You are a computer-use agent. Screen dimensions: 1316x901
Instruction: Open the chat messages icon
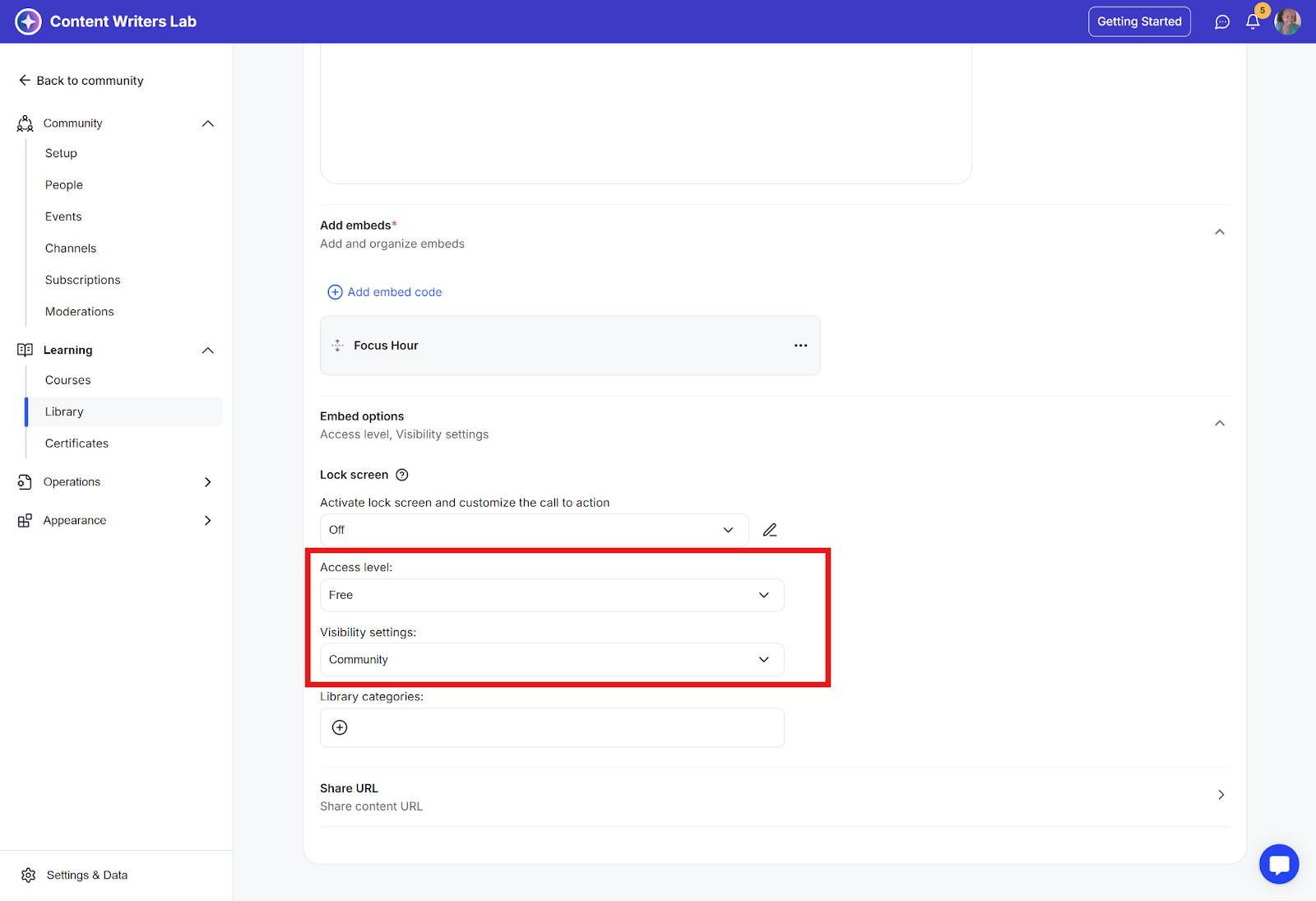coord(1222,22)
